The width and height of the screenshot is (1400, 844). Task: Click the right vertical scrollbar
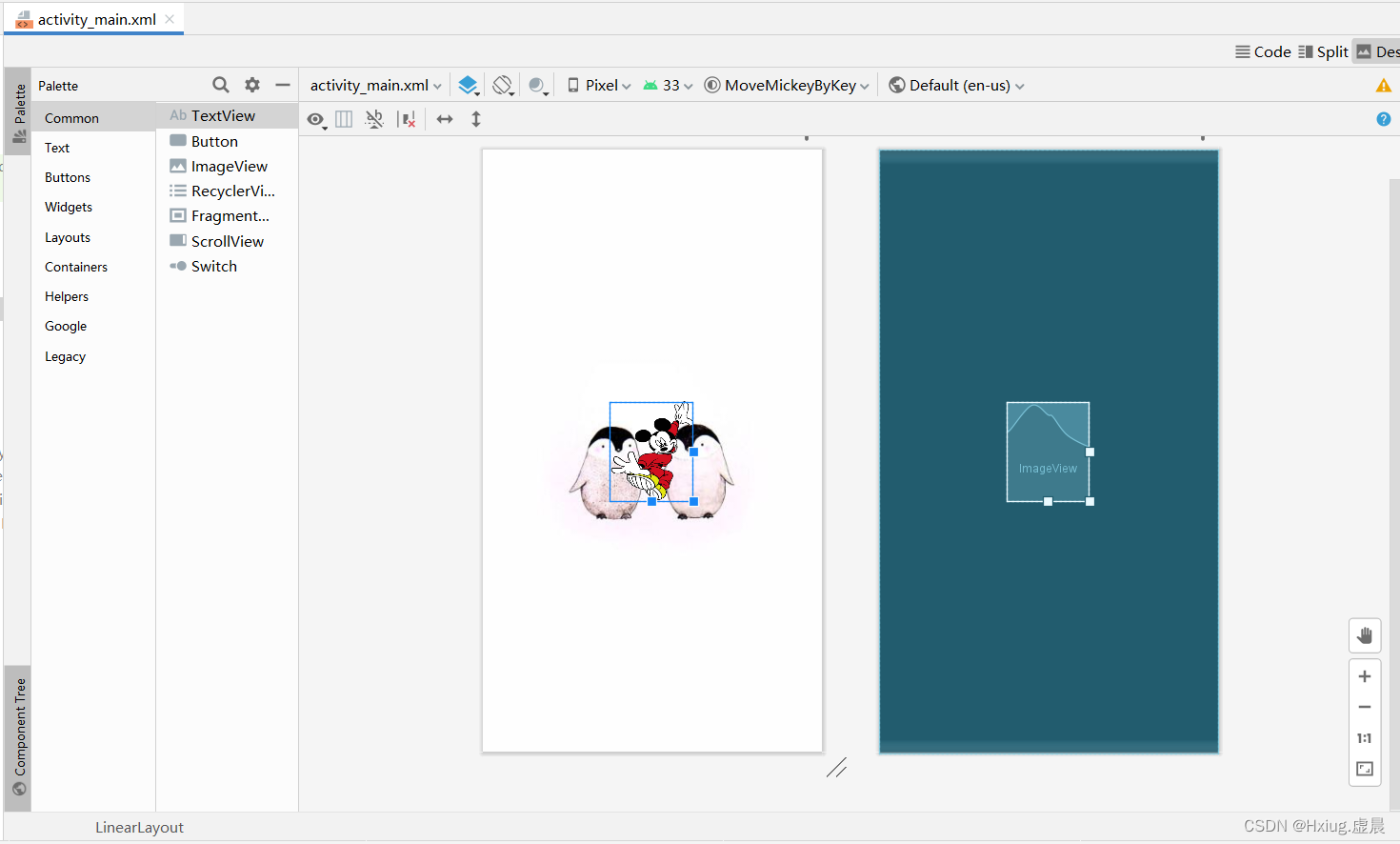pyautogui.click(x=1394, y=493)
